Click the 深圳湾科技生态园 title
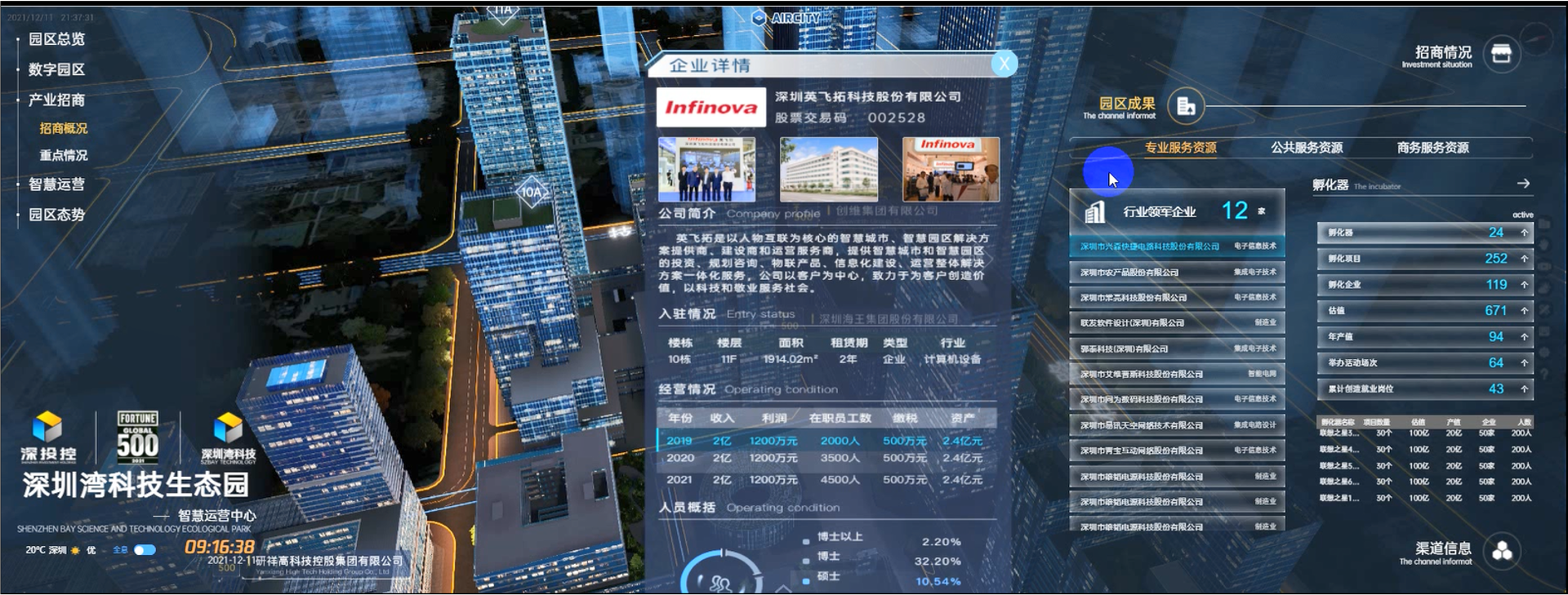 click(136, 485)
